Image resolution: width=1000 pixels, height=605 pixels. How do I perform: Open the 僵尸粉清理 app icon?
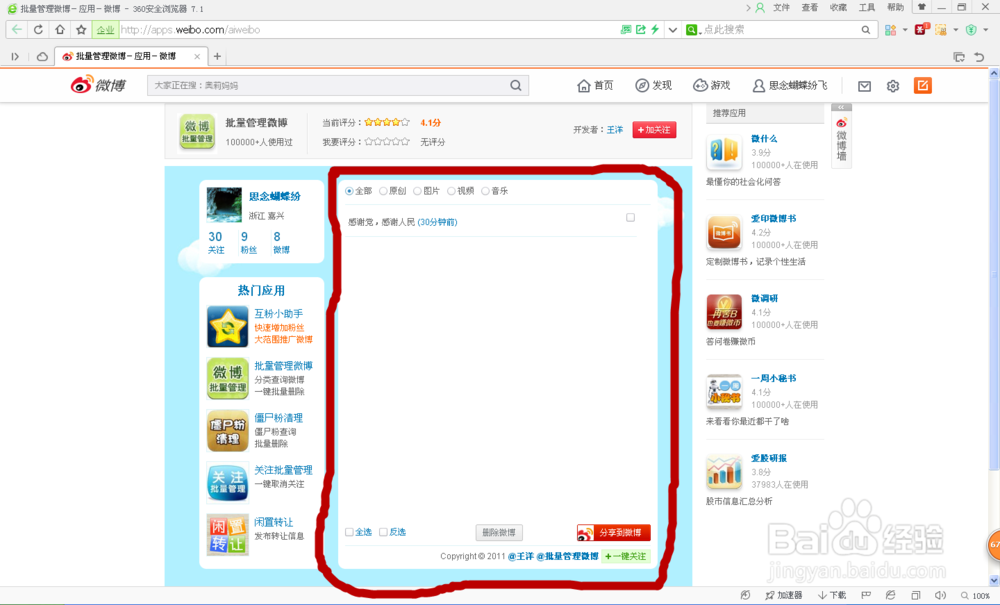228,431
